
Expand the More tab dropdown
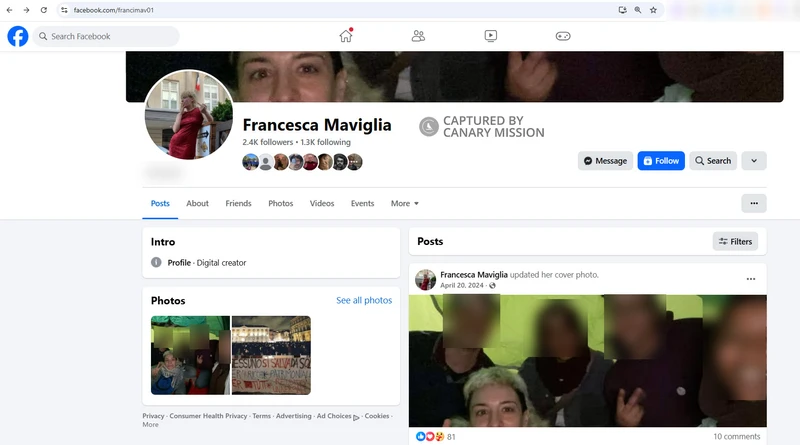(x=405, y=203)
